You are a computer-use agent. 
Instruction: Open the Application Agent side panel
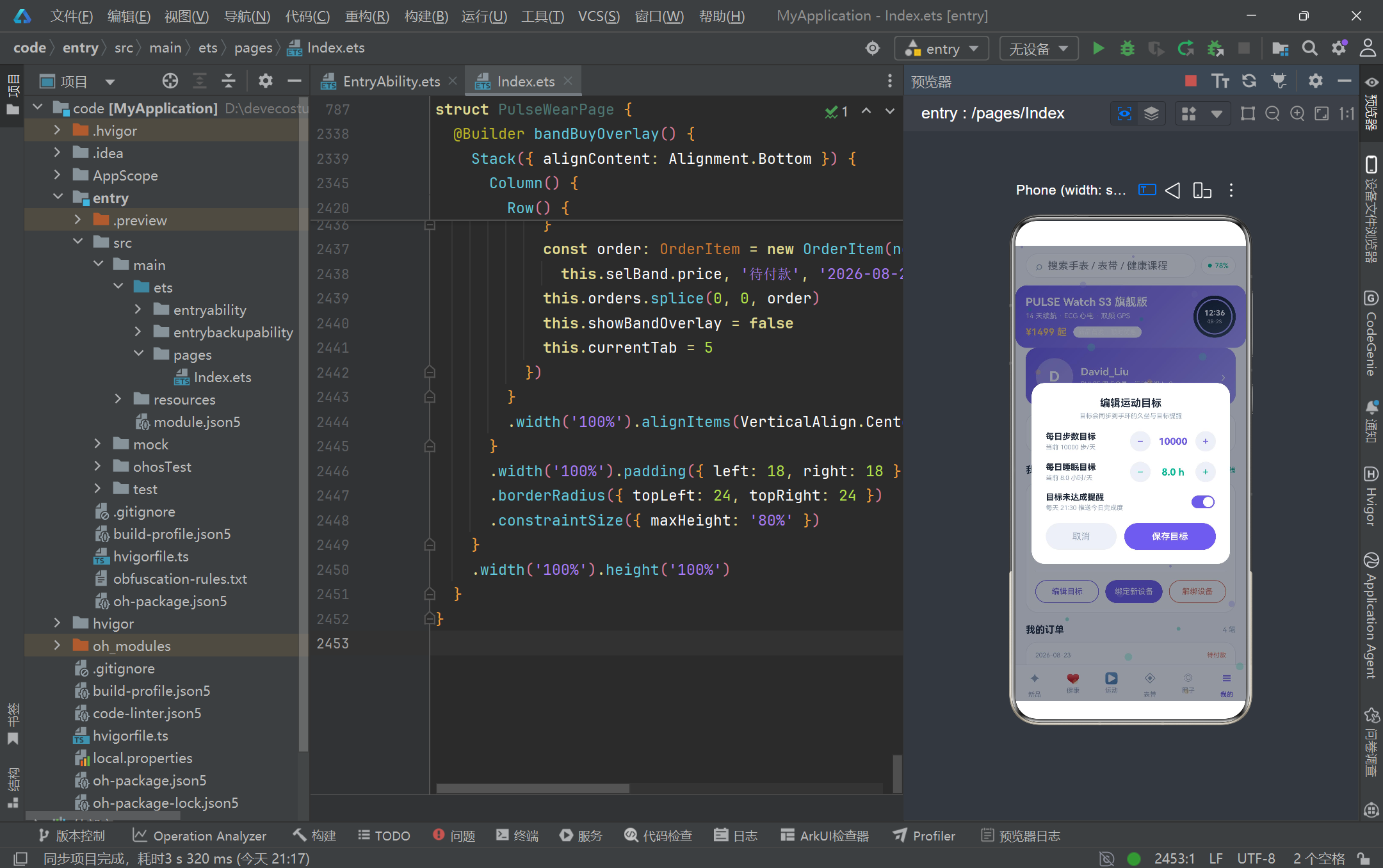1371,616
